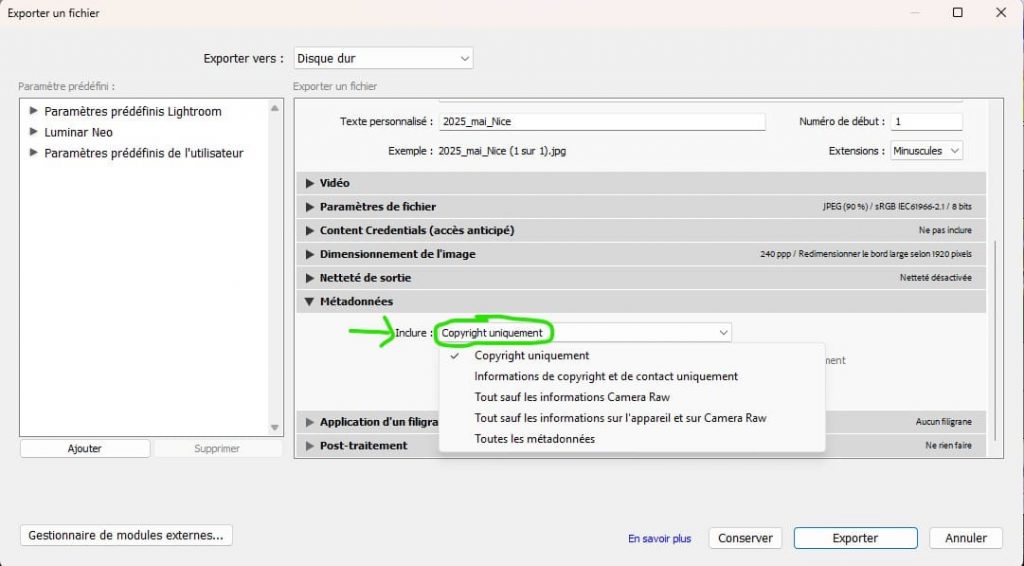This screenshot has height=566, width=1024.
Task: Expand Paramètres de fichier section
Action: click(x=310, y=207)
